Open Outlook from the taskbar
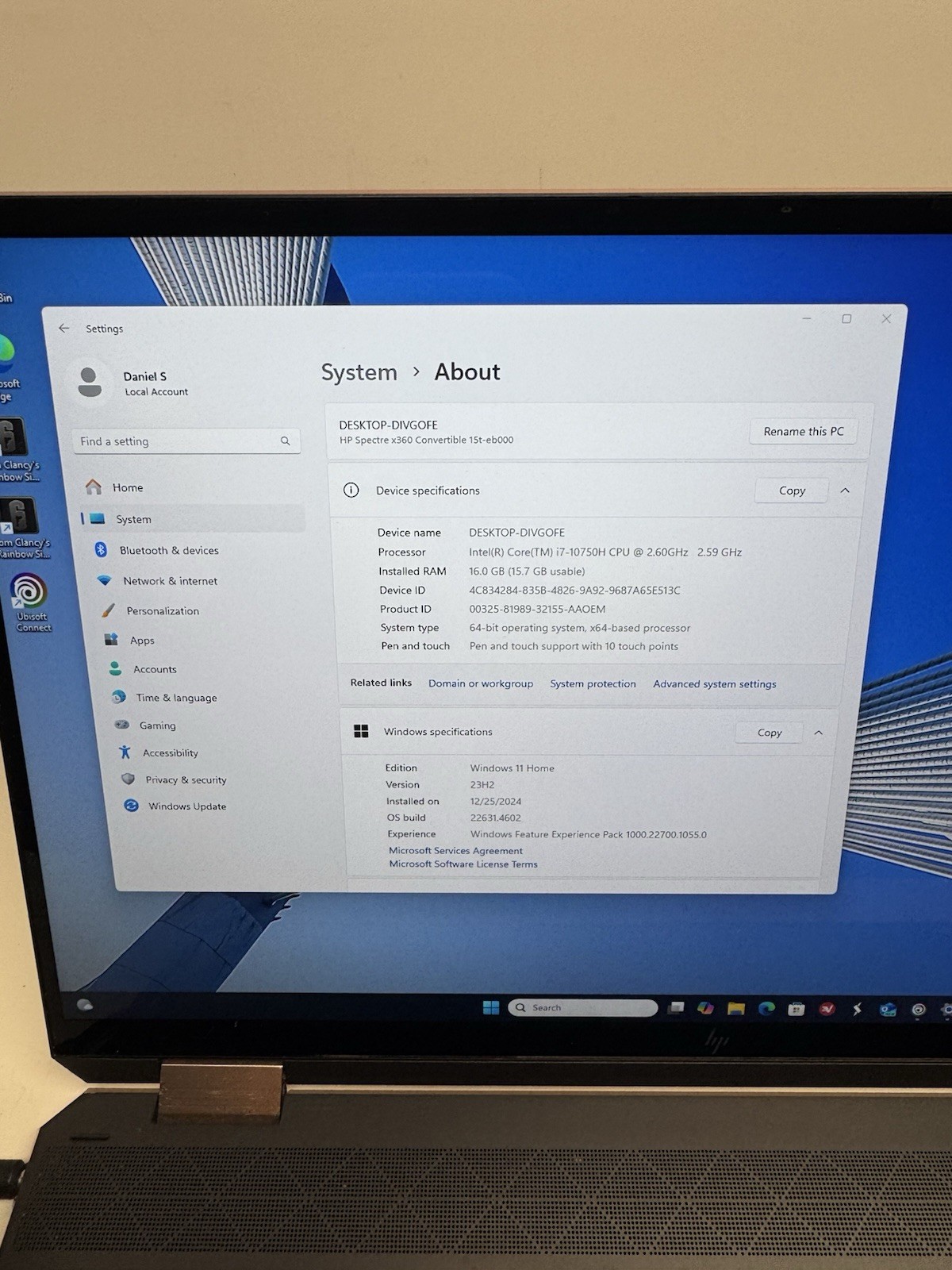 [x=888, y=1010]
